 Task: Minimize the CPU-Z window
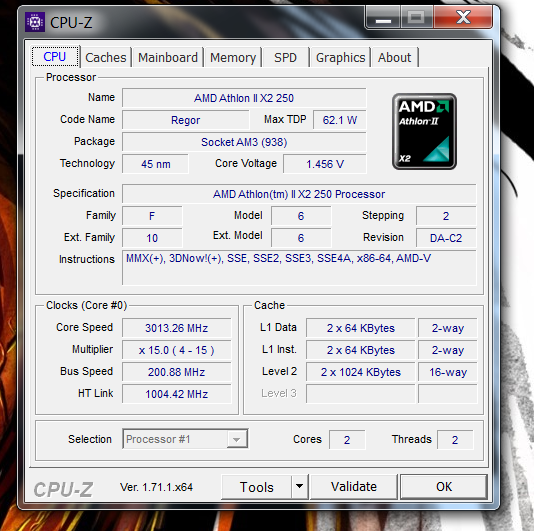(x=383, y=19)
